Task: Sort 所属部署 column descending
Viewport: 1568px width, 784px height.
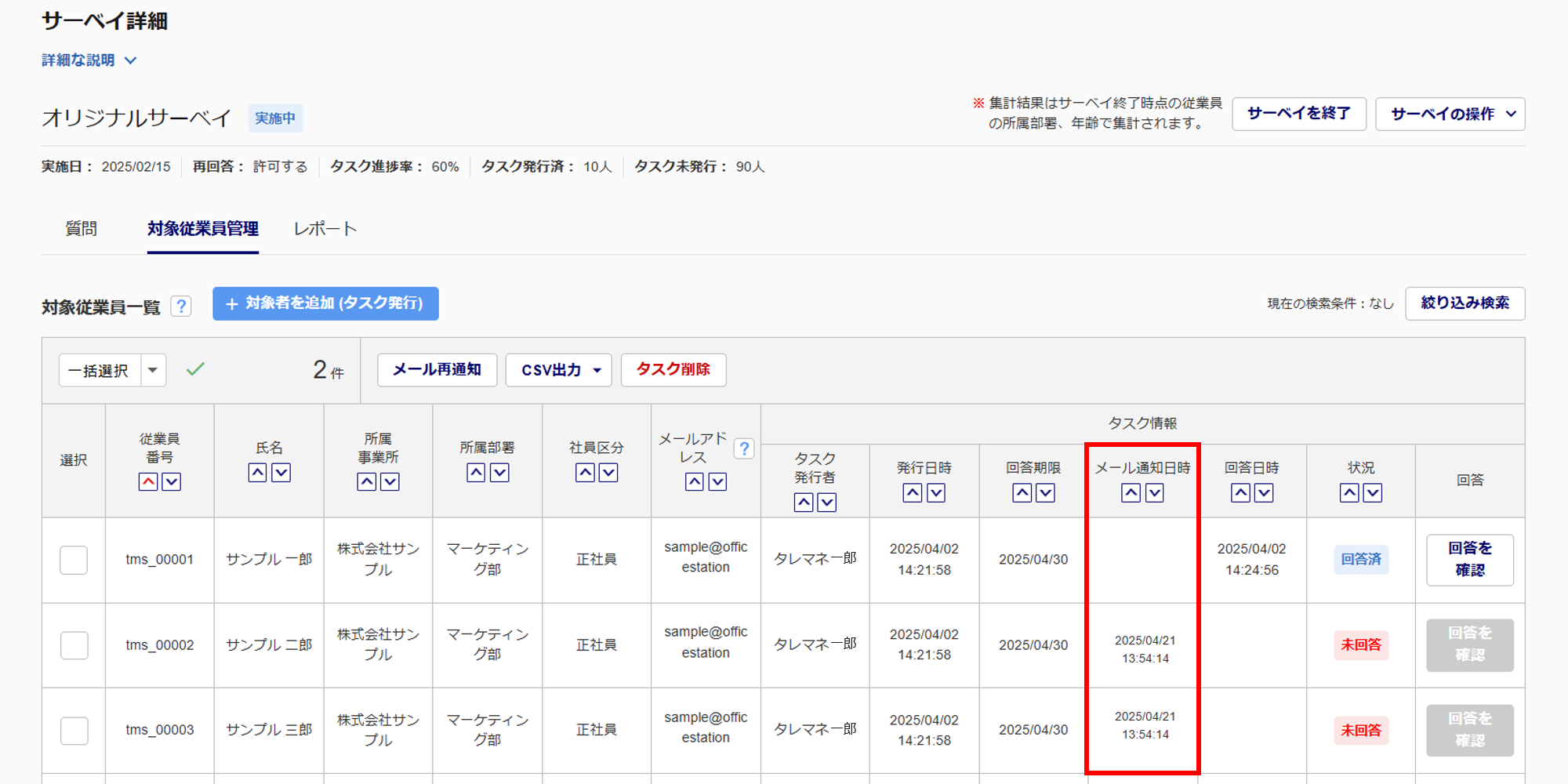Action: tap(499, 472)
